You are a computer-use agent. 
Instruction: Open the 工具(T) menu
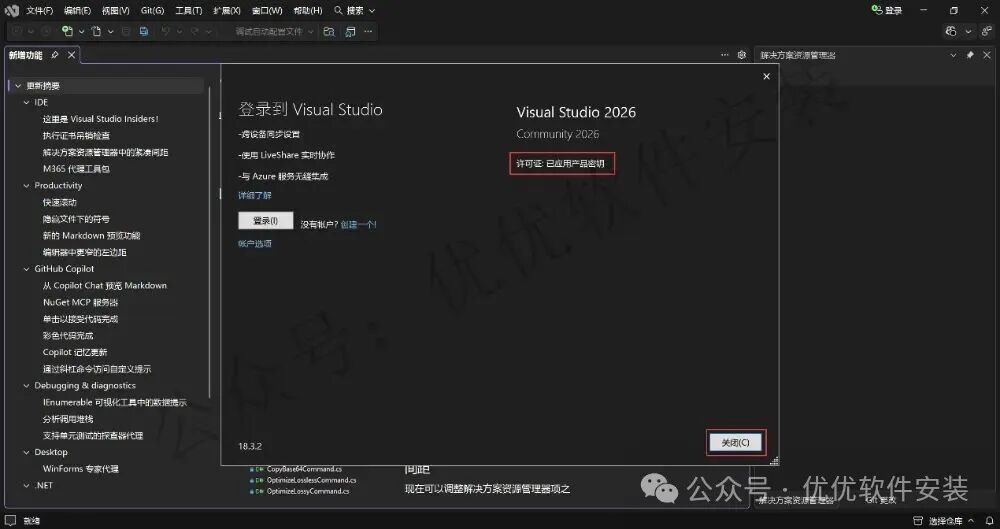click(189, 11)
